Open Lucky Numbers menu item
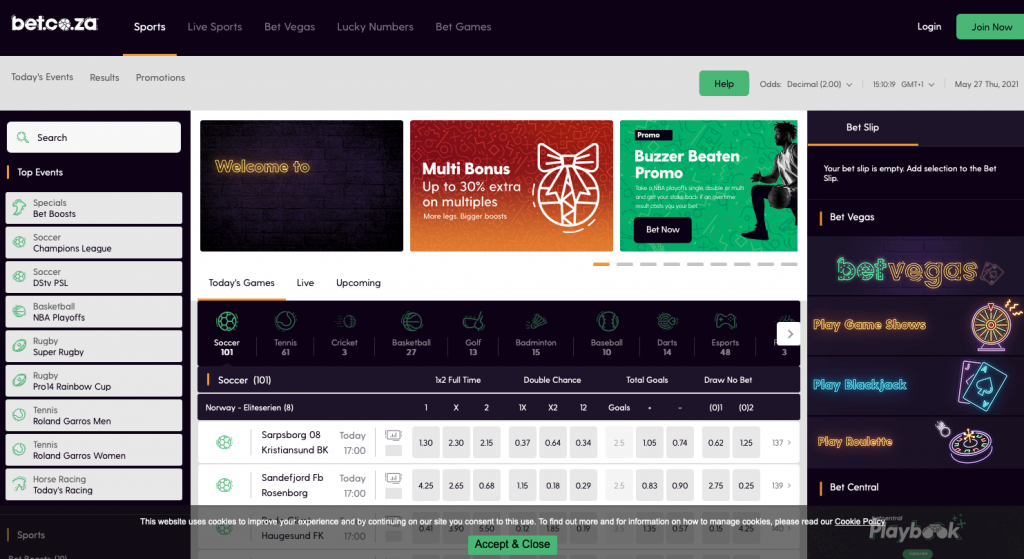 (375, 27)
